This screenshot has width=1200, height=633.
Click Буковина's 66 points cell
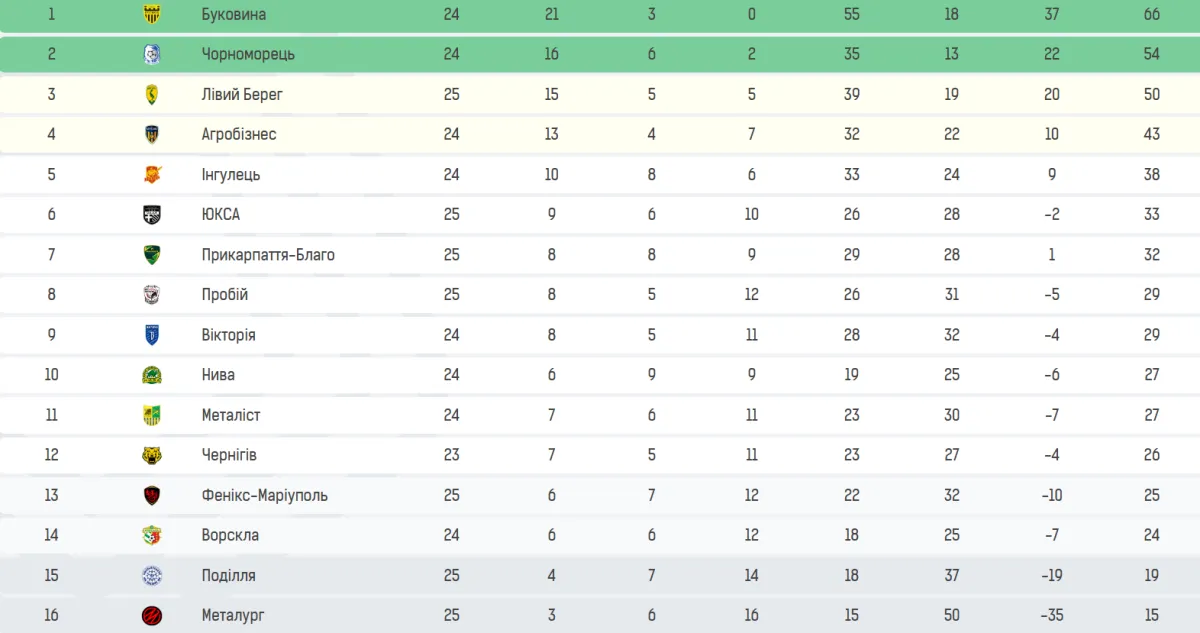1152,14
